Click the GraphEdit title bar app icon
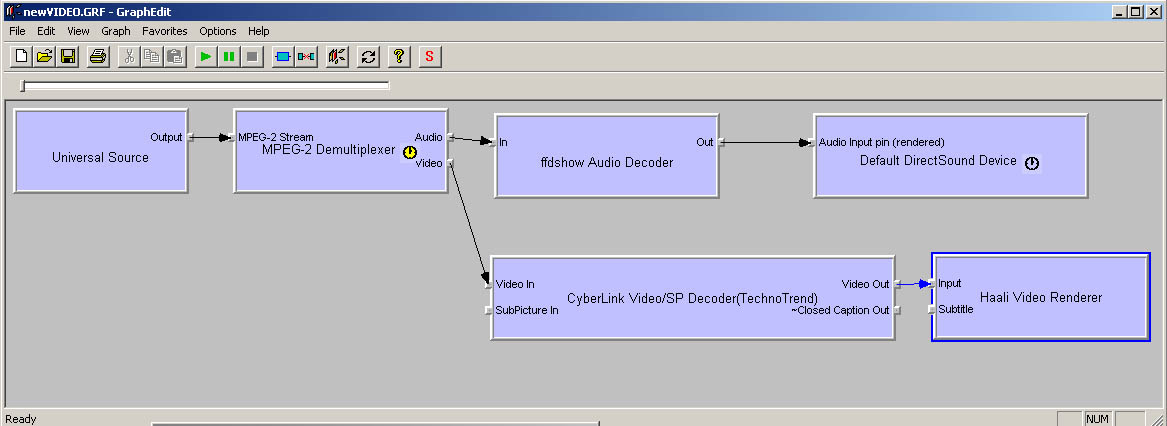Image resolution: width=1167 pixels, height=426 pixels. coord(13,11)
